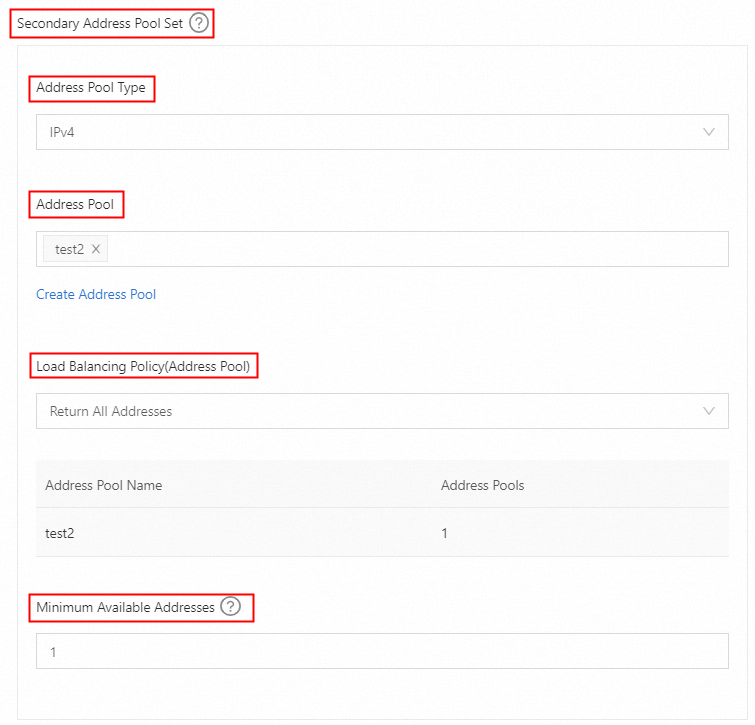Click the Address Pools column header
The height and width of the screenshot is (725, 755).
[482, 485]
